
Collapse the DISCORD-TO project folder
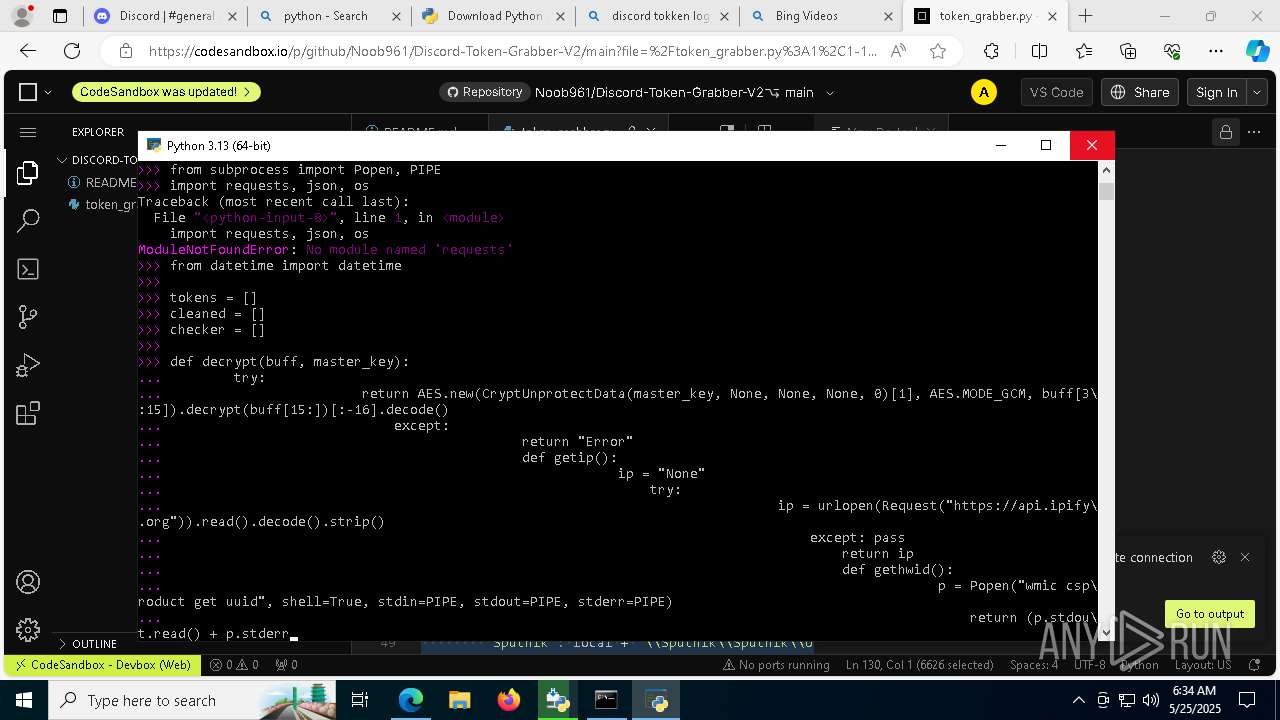pos(97,160)
